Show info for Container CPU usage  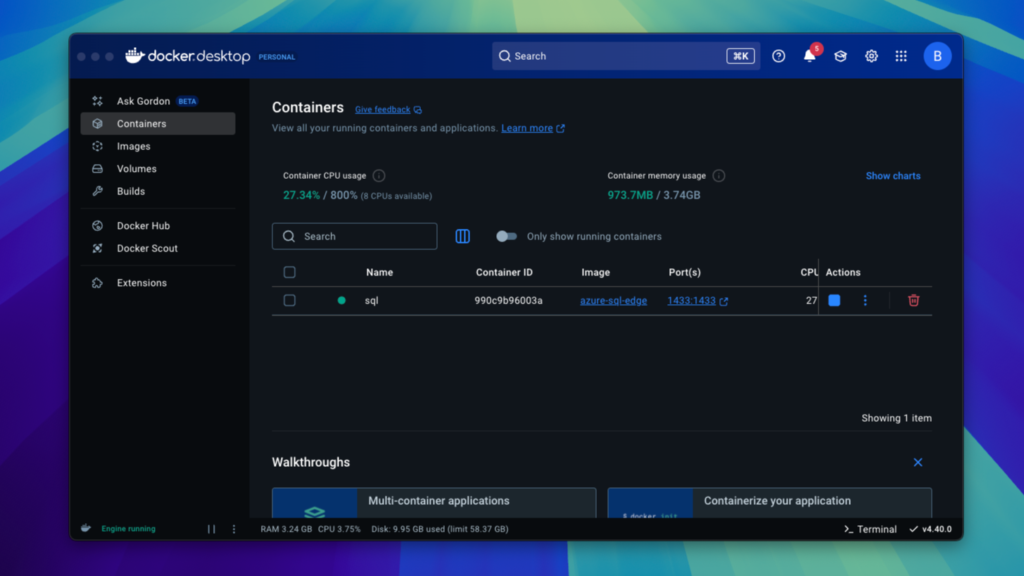click(379, 176)
